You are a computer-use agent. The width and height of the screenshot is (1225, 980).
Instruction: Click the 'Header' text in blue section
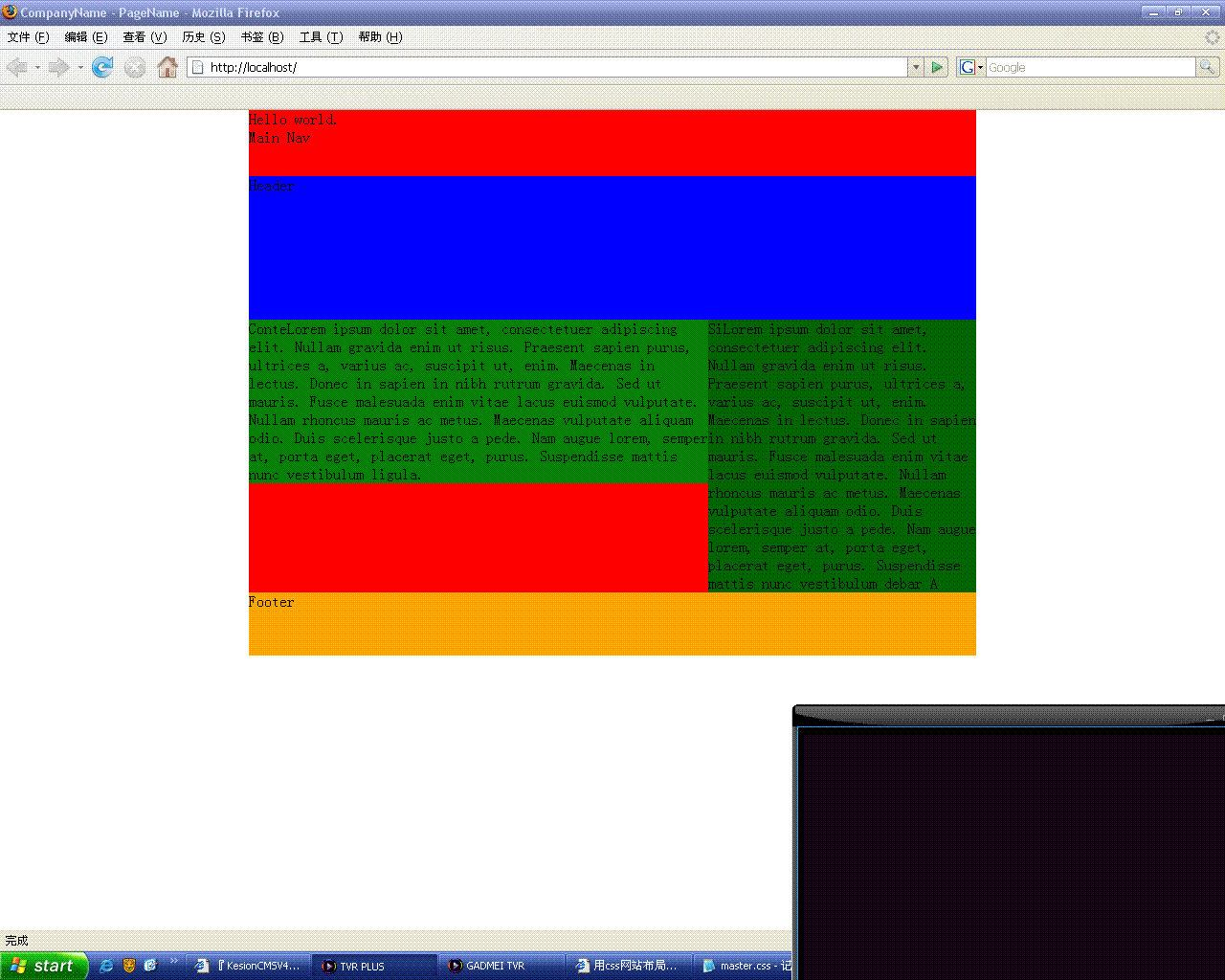pyautogui.click(x=272, y=186)
